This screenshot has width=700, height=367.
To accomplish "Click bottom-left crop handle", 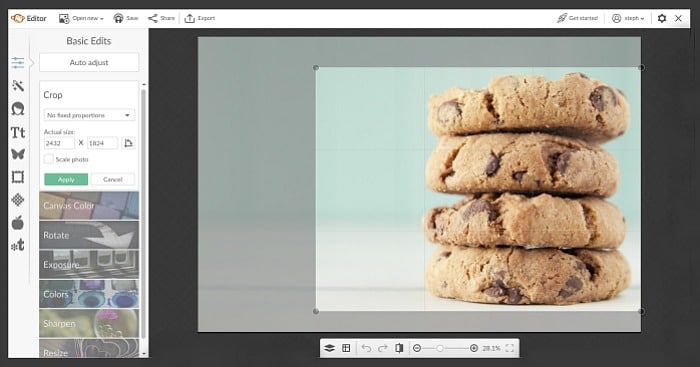I will pos(316,311).
